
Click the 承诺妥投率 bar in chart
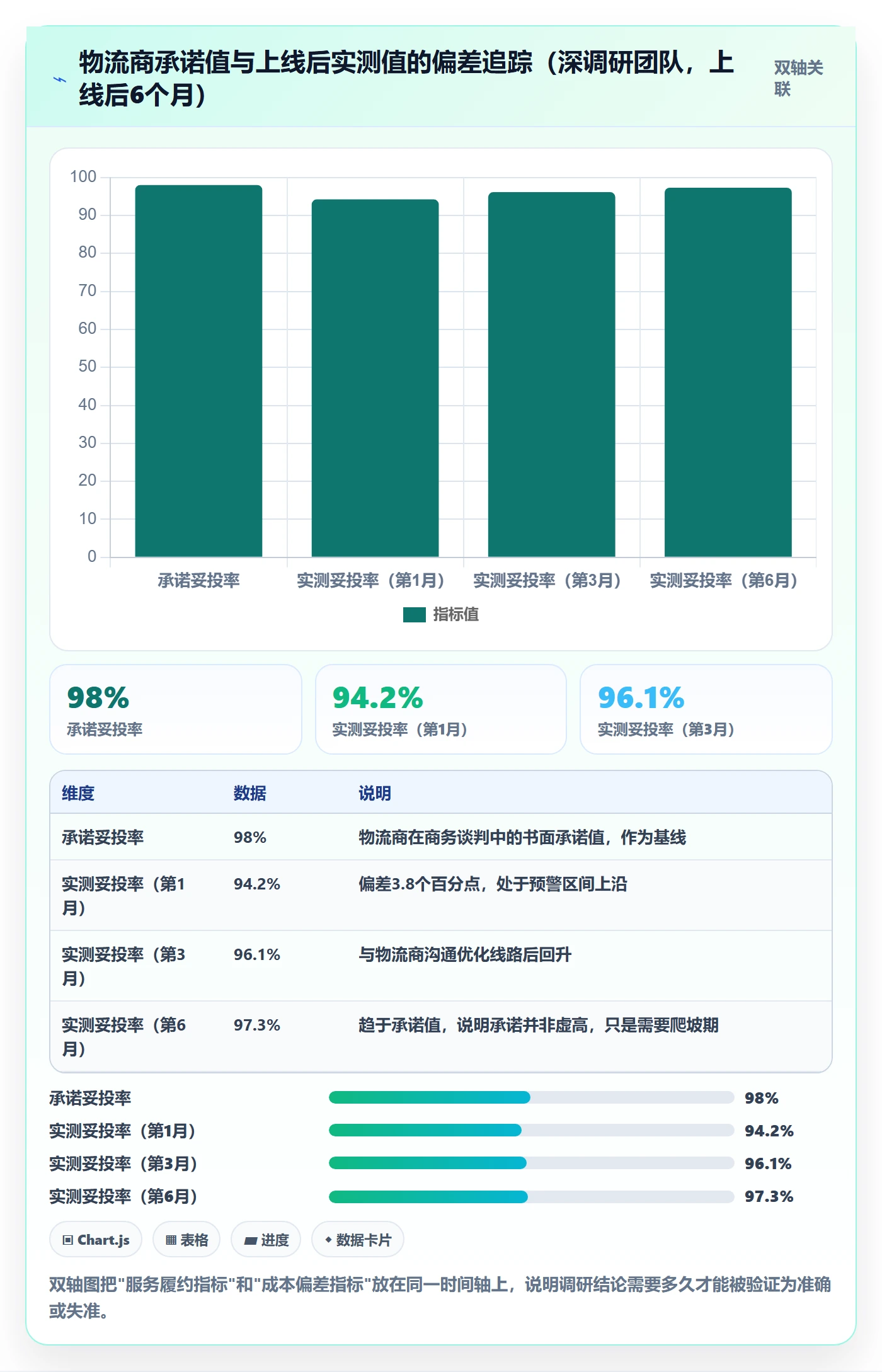point(198,371)
